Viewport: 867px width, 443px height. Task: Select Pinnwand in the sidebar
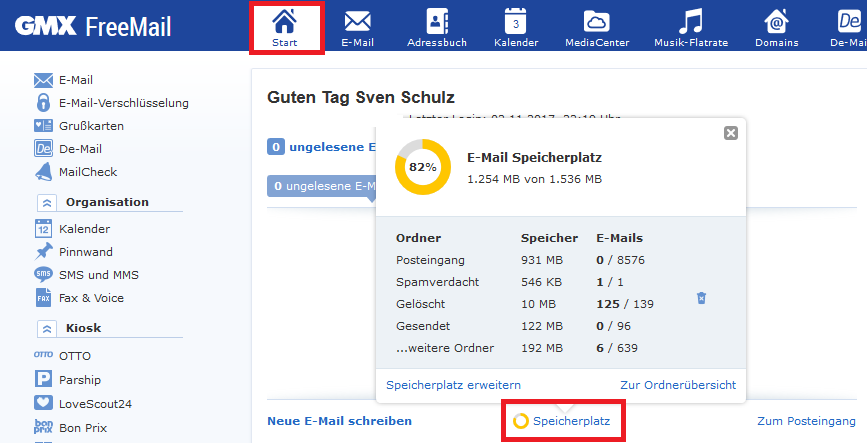pos(86,252)
